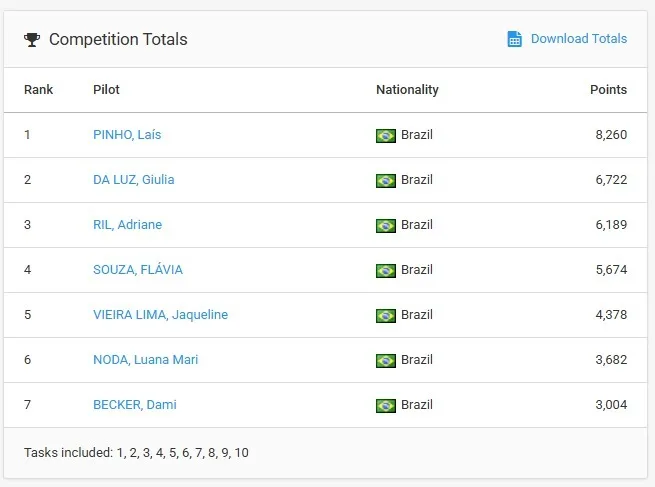Click the Brazil flag in DA LUZ row

[386, 180]
